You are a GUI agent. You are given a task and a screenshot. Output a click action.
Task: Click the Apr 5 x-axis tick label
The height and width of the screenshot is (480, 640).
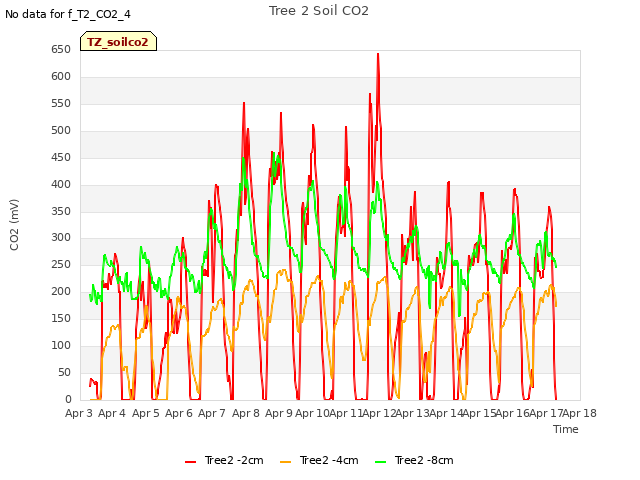click(146, 413)
